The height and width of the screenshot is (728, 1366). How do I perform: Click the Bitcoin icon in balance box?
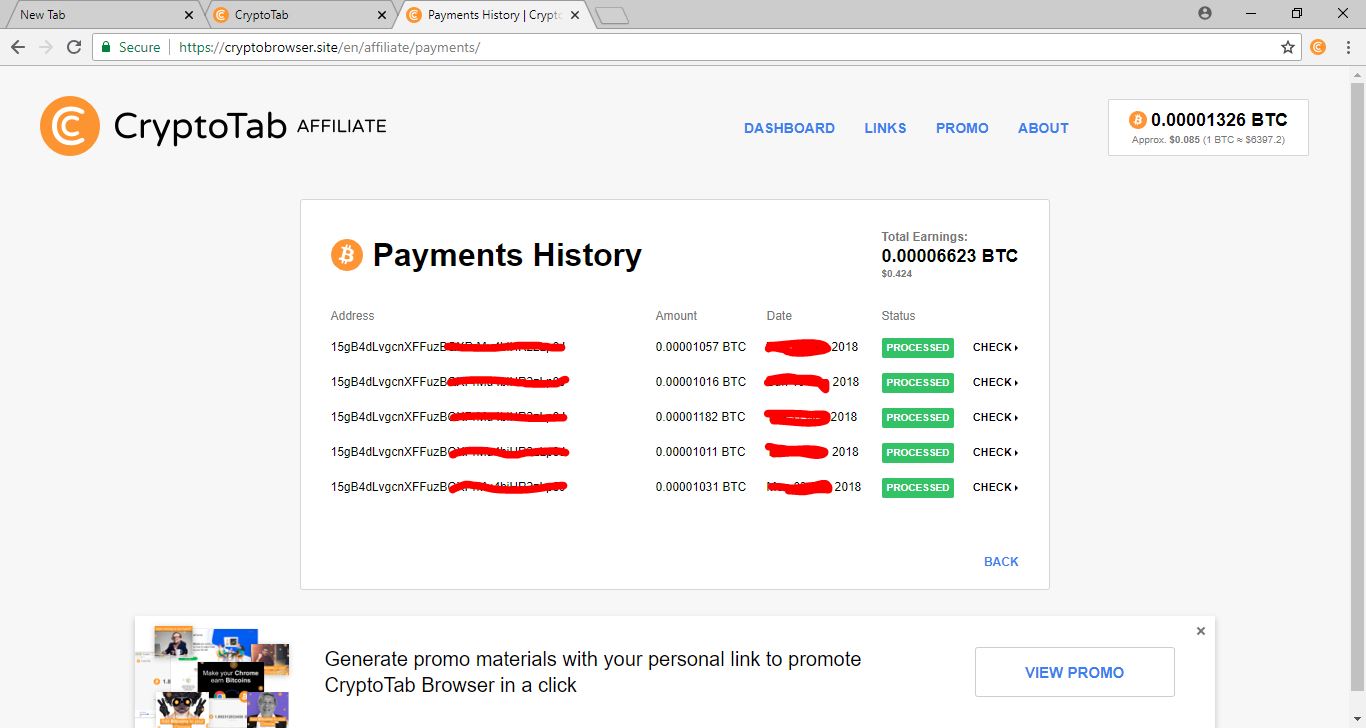(1138, 120)
